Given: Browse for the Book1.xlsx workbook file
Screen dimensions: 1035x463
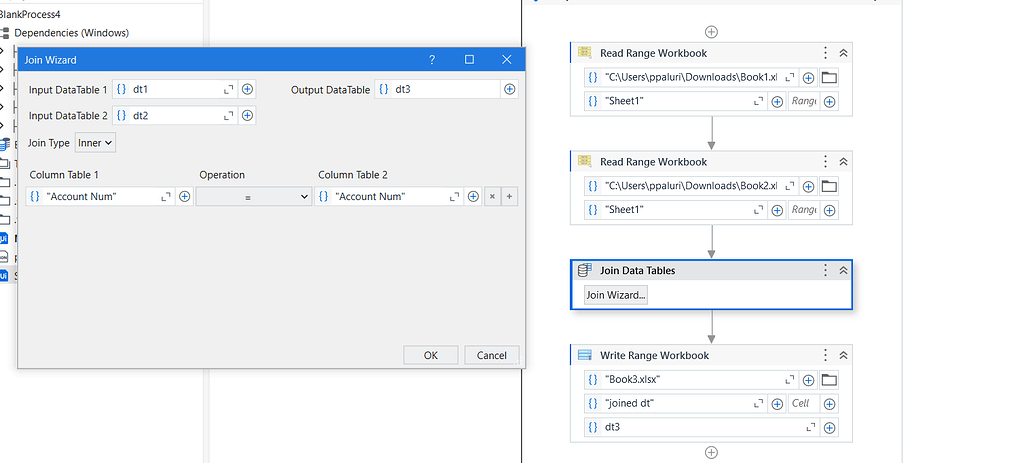Looking at the screenshot, I should coord(829,78).
